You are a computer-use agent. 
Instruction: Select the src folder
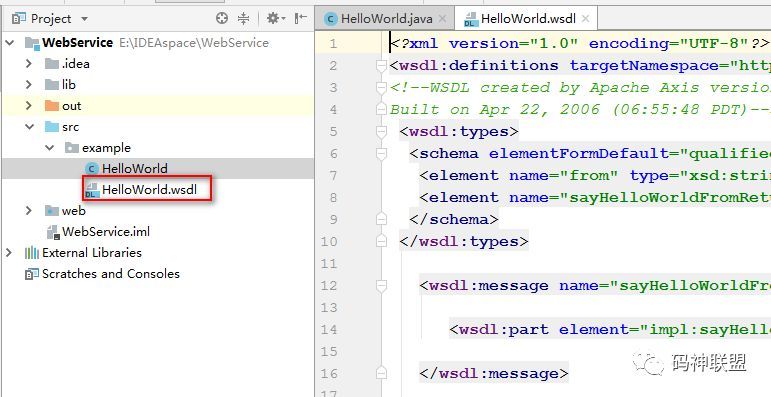70,126
